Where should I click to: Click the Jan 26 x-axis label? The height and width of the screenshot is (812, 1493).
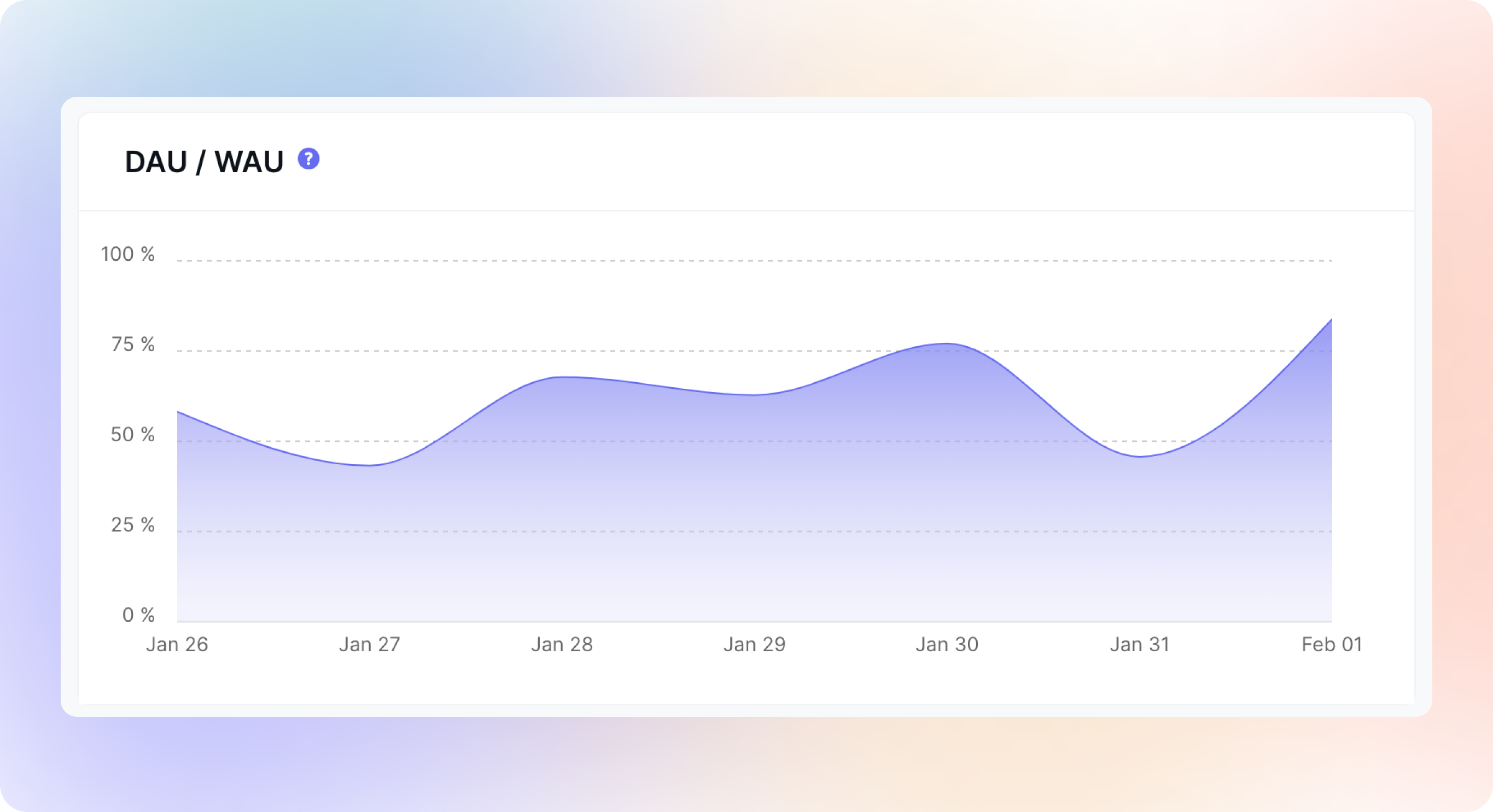(x=177, y=645)
